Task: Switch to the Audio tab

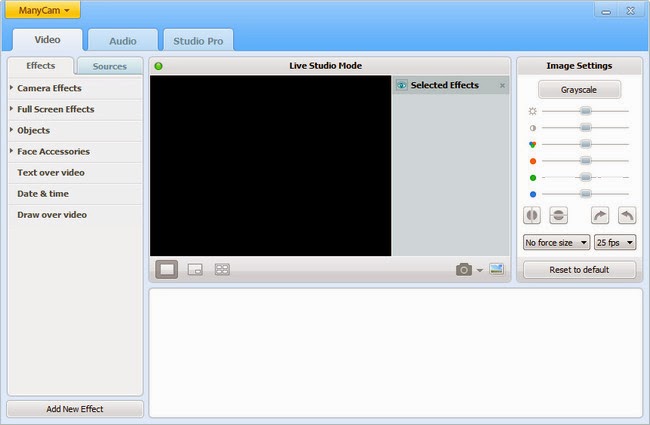Action: pos(123,41)
